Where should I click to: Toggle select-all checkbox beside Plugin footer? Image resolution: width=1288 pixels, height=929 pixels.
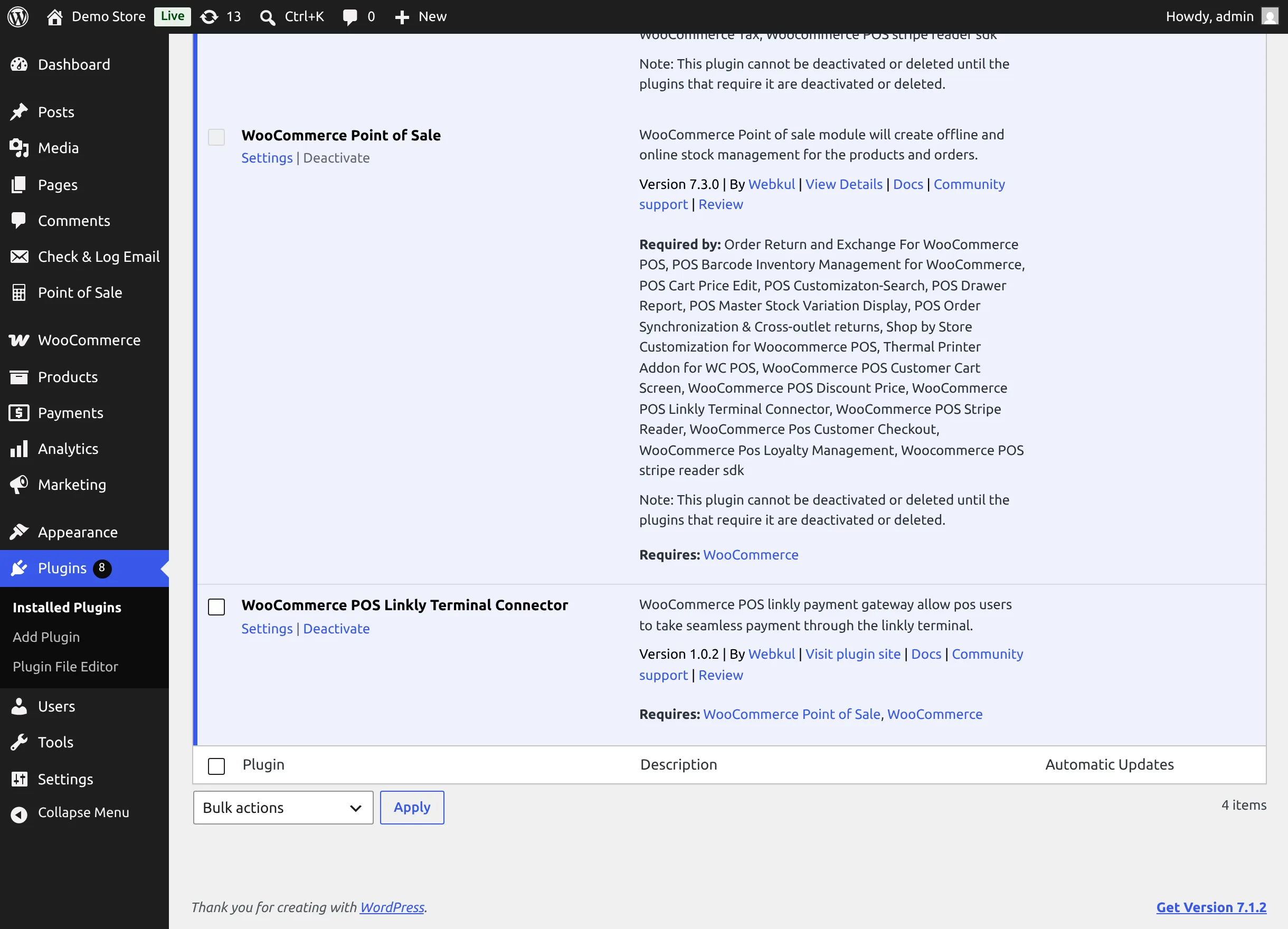216,766
